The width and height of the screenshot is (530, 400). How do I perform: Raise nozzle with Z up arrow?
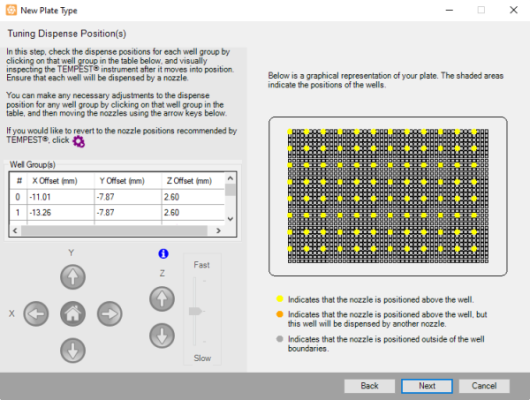tap(162, 299)
